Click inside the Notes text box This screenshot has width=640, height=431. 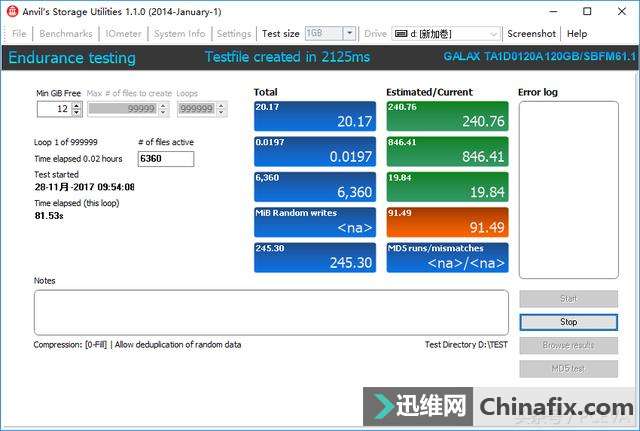pos(270,312)
